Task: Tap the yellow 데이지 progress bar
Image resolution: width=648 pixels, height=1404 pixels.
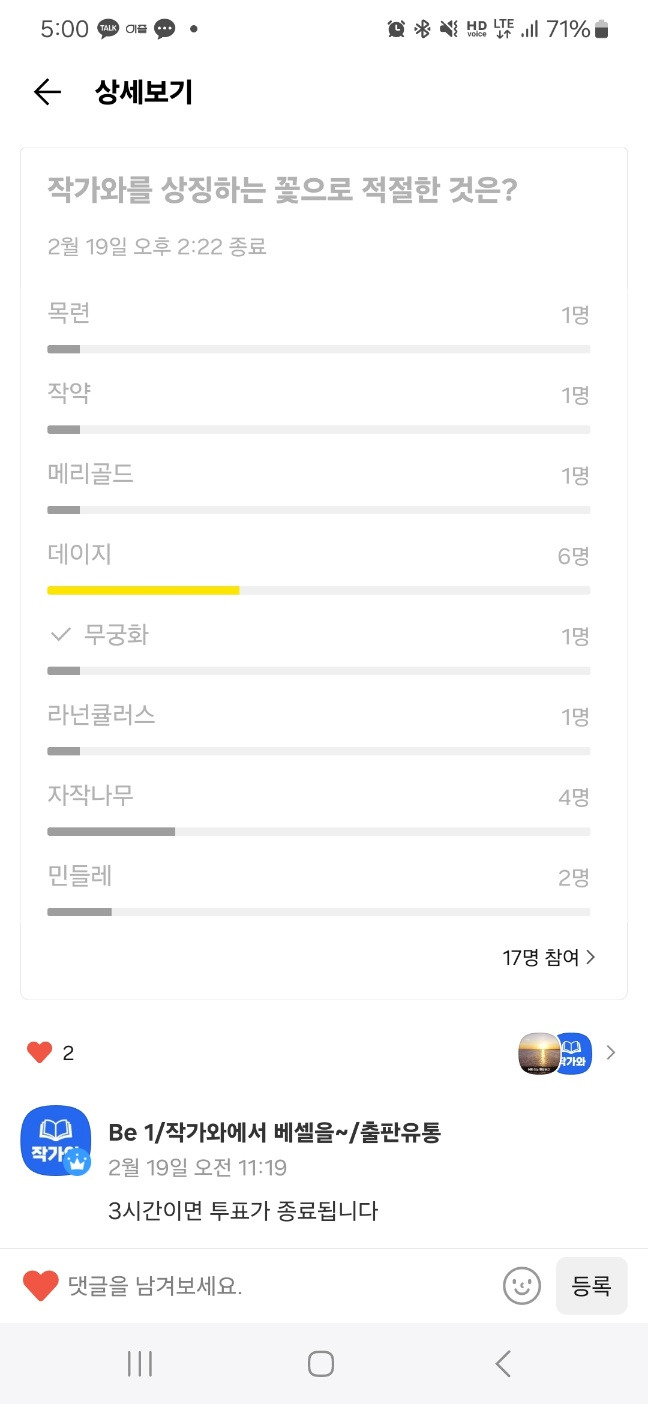Action: tap(142, 590)
